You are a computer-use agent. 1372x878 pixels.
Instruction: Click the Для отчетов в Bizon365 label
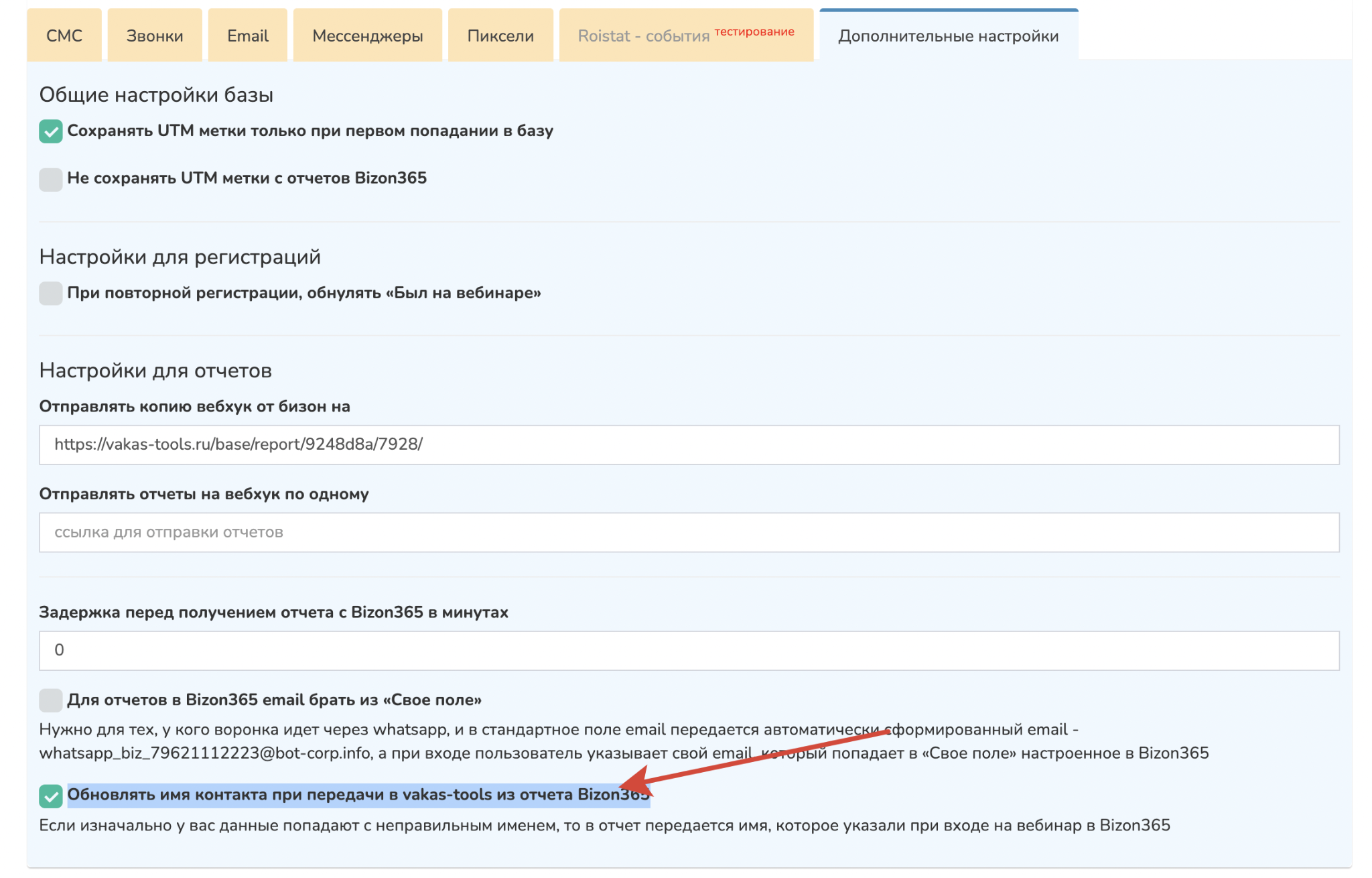[274, 700]
